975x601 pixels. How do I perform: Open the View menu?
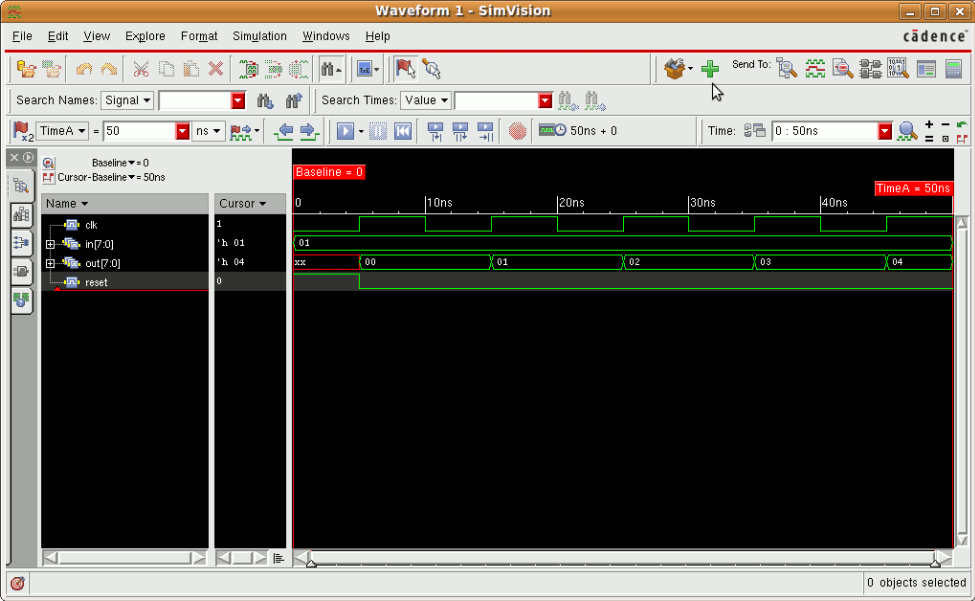click(96, 36)
